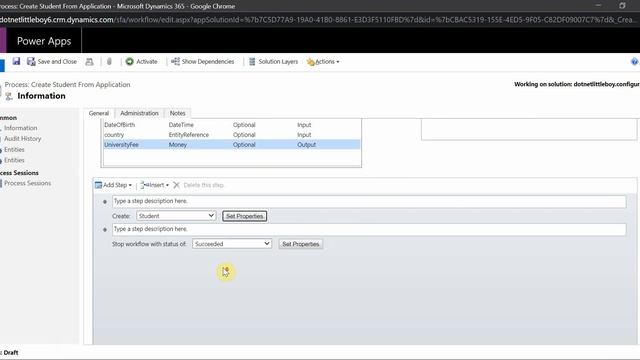The width and height of the screenshot is (640, 360).
Task: Open Audit History in left navigation
Action: tap(22, 139)
